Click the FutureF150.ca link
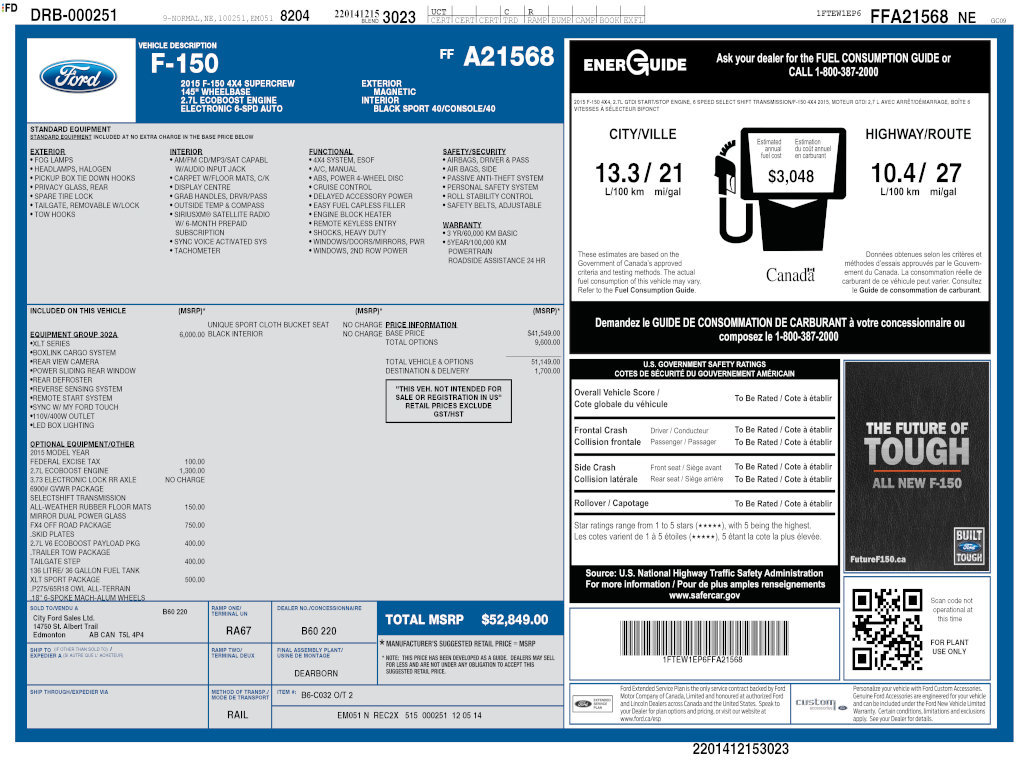 tap(878, 560)
